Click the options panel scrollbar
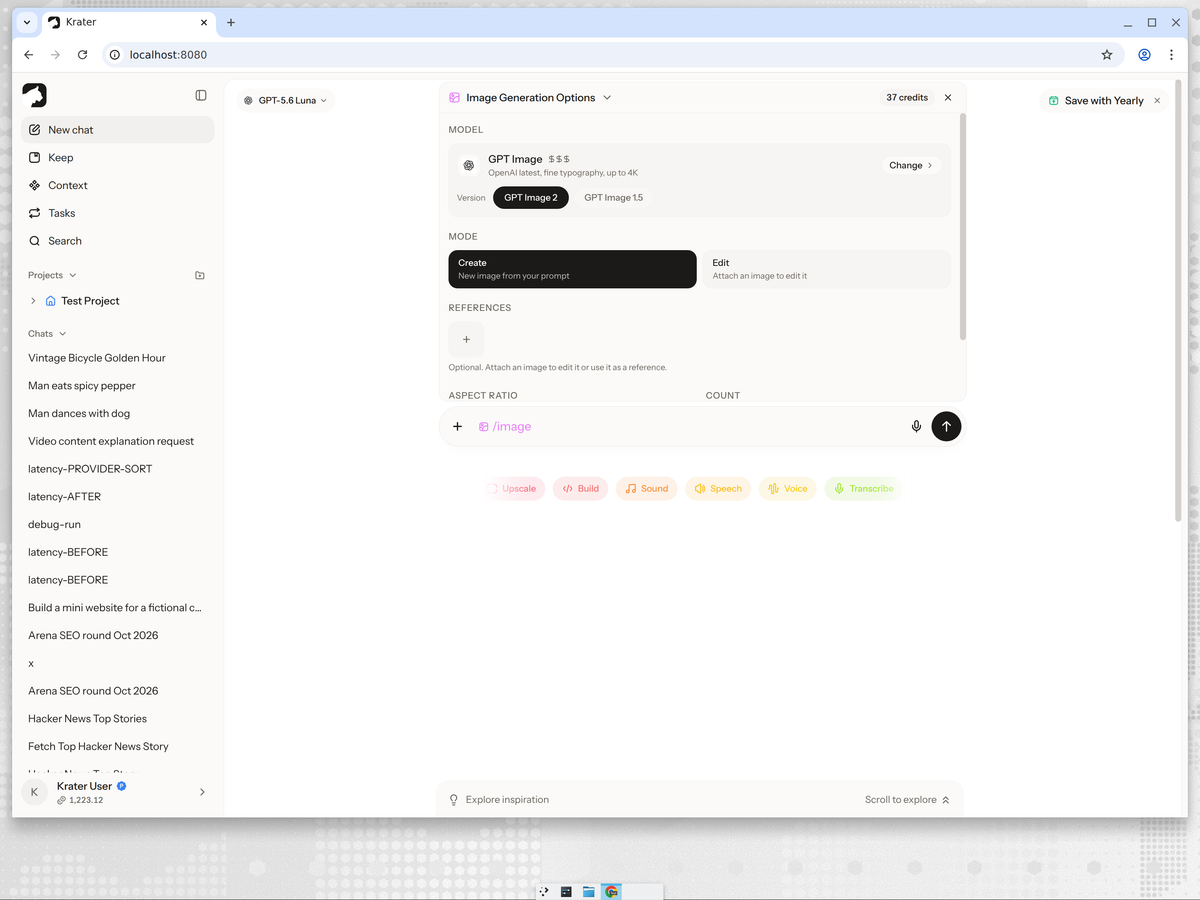The height and width of the screenshot is (900, 1200). coord(963,225)
